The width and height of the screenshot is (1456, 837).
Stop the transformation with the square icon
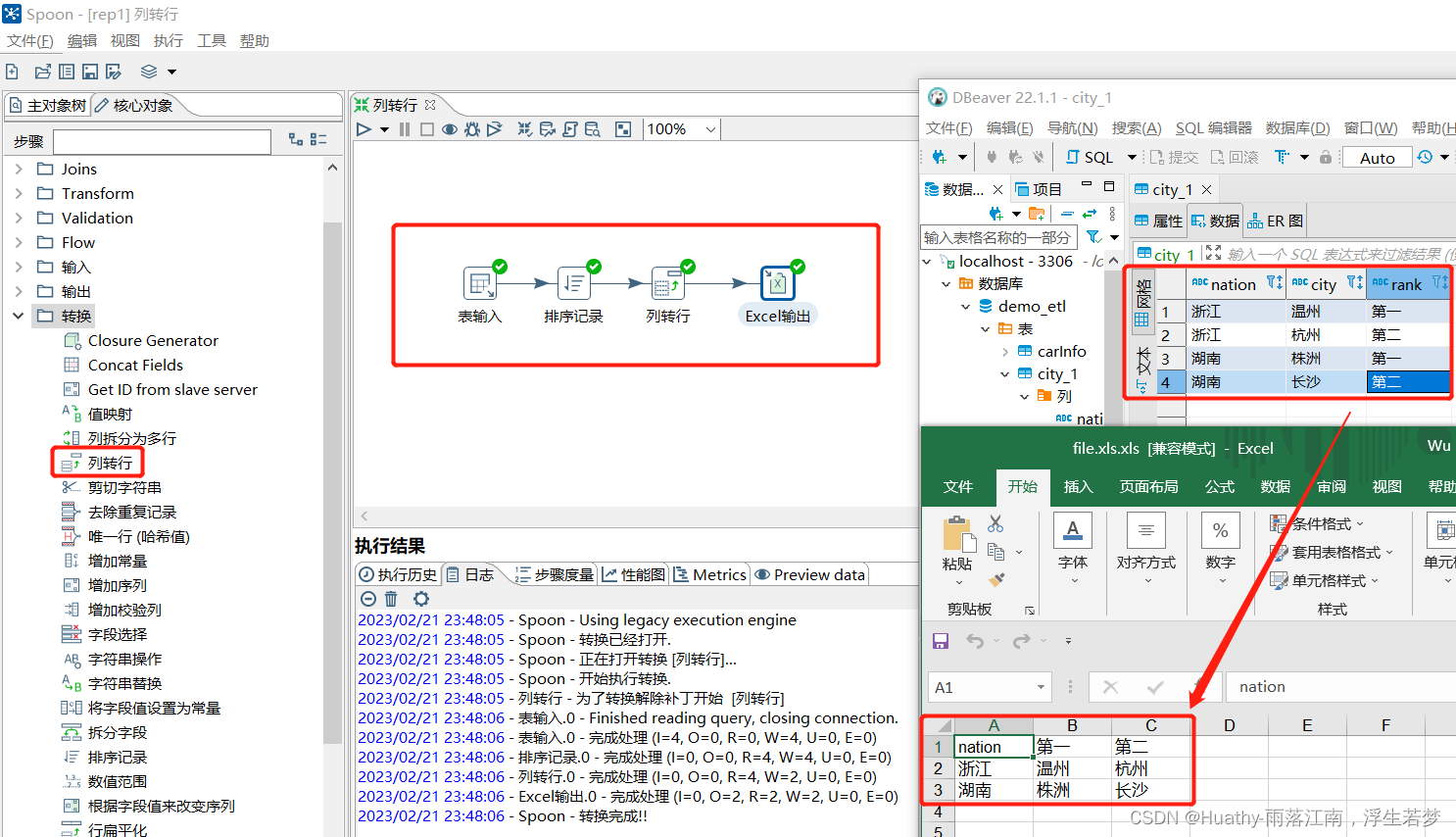427,129
